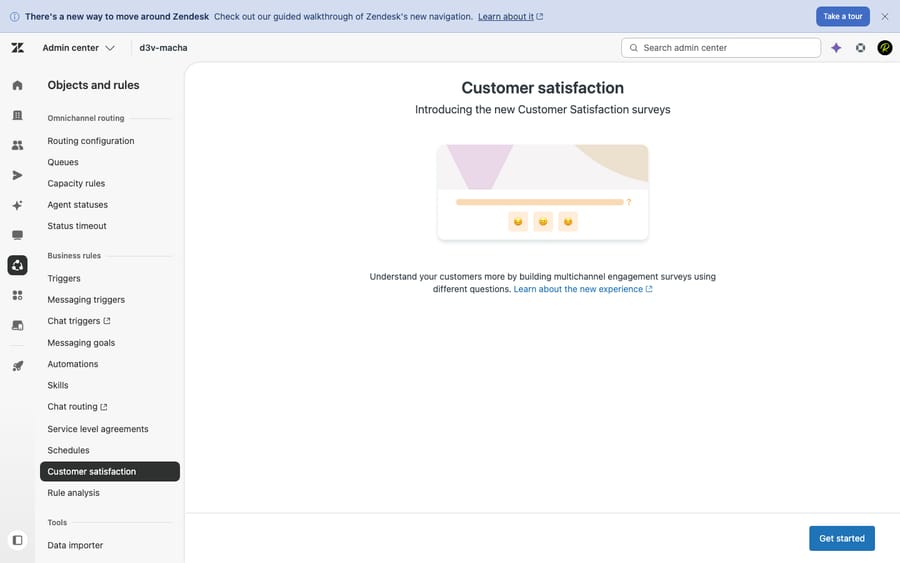Open Agent statuses
This screenshot has height=563, width=900.
[77, 204]
